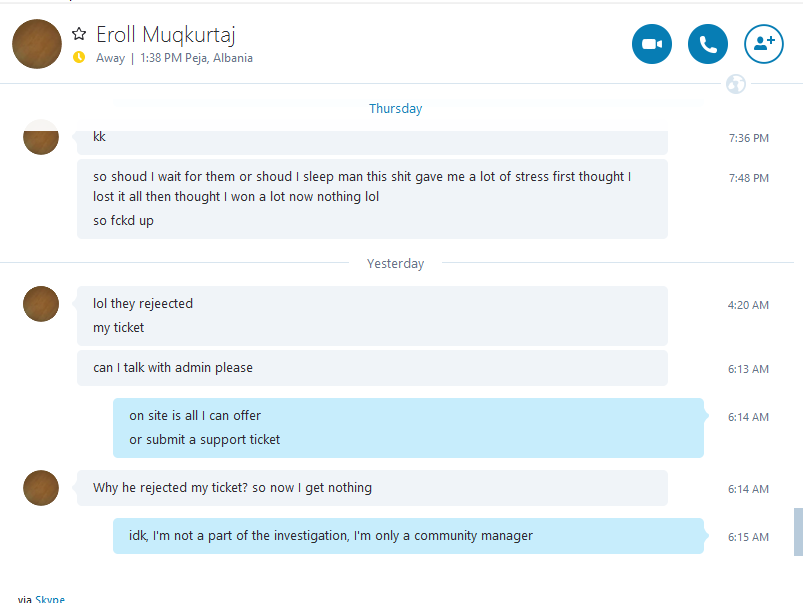Open the large profile avatar in the header
Viewport: 803px width, 603px height.
pyautogui.click(x=37, y=44)
